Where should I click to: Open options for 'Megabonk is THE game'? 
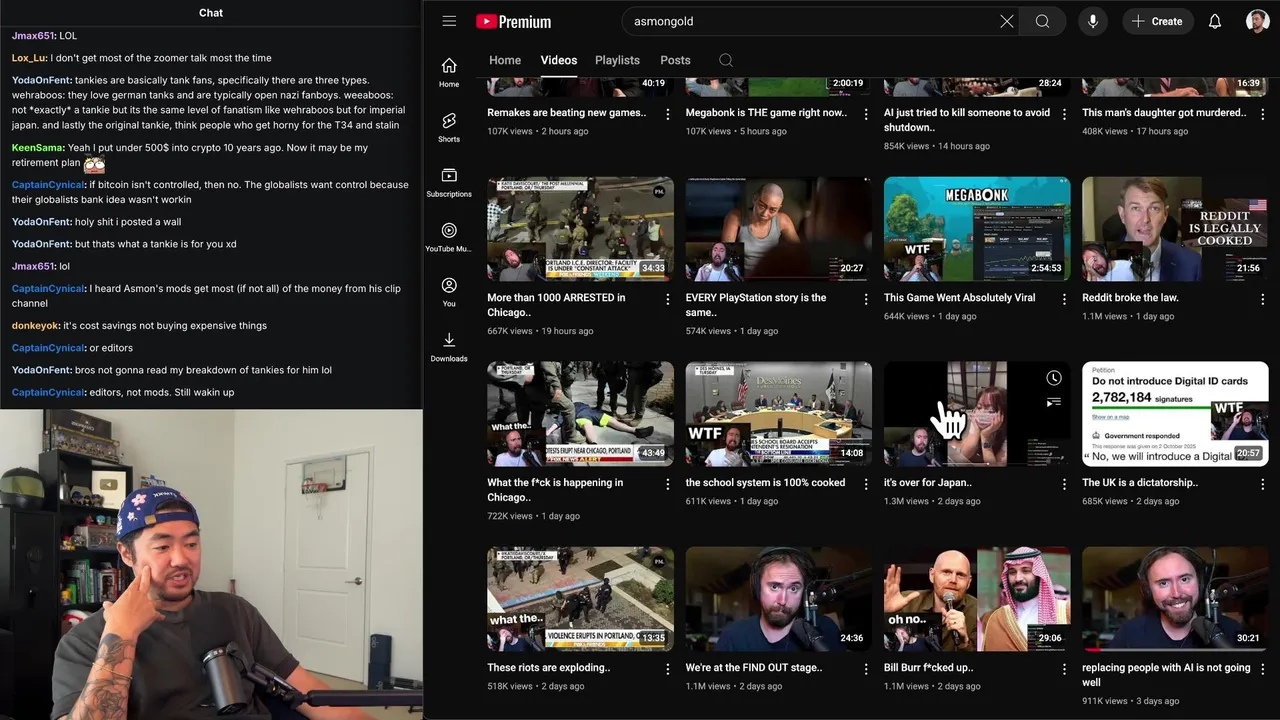click(x=866, y=115)
